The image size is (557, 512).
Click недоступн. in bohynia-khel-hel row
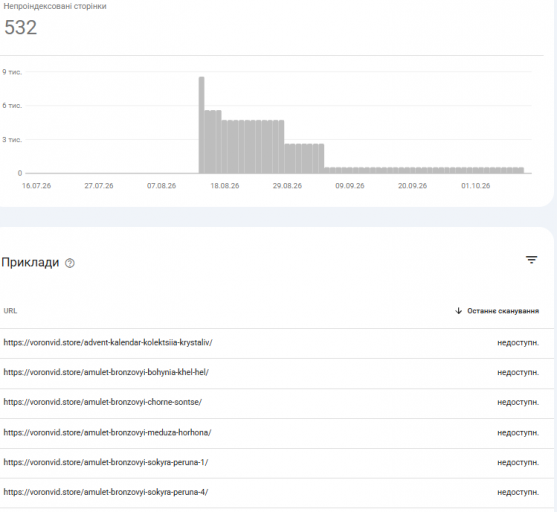[518, 373]
